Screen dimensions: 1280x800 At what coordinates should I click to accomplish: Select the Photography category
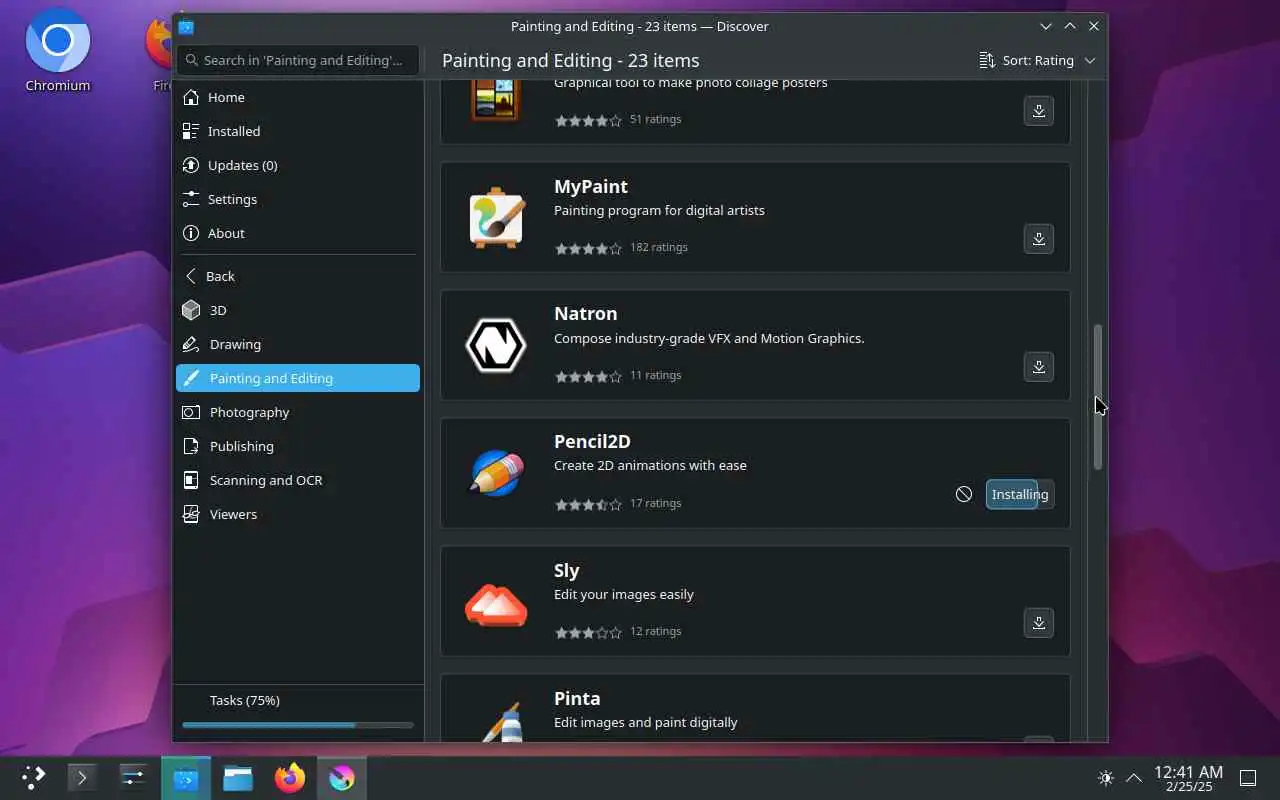click(x=298, y=412)
